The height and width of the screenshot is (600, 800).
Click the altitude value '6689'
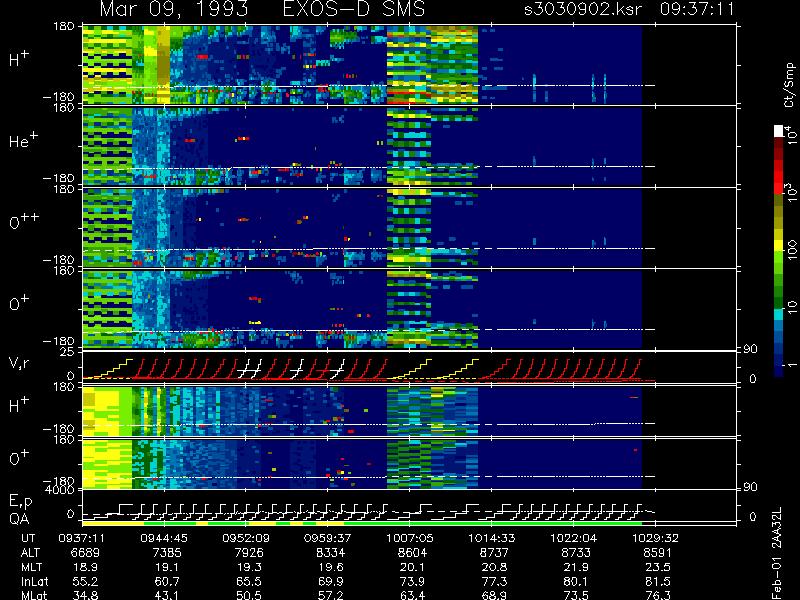85,553
